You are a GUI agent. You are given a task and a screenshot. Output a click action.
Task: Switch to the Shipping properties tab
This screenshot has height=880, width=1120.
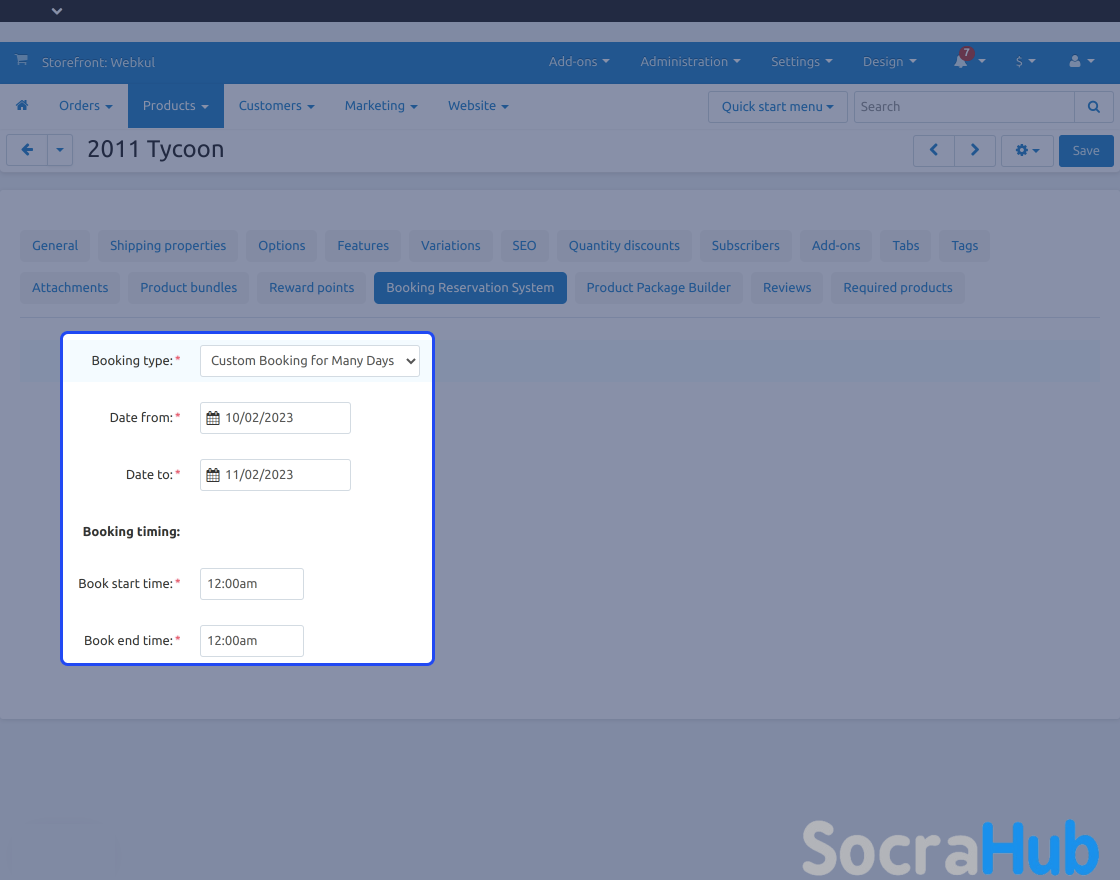pos(168,246)
